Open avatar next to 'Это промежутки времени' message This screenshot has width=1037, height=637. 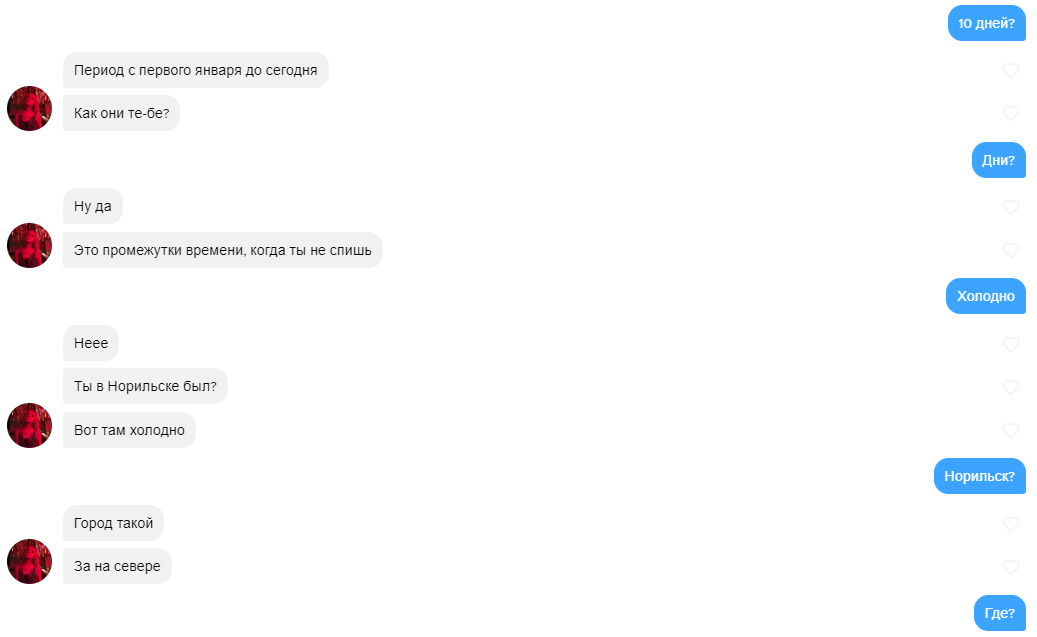click(x=29, y=245)
